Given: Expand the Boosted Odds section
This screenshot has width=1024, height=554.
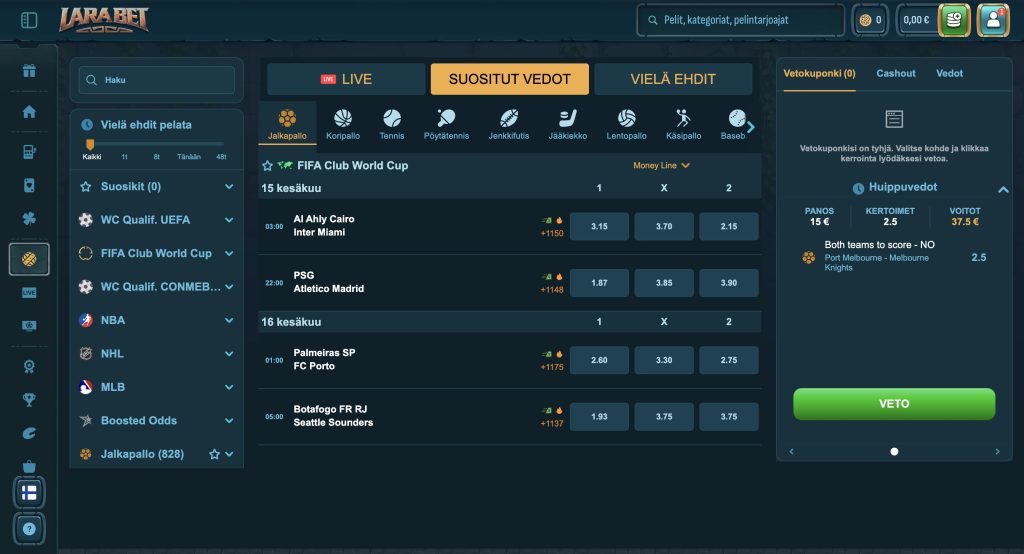Looking at the screenshot, I should (156, 421).
